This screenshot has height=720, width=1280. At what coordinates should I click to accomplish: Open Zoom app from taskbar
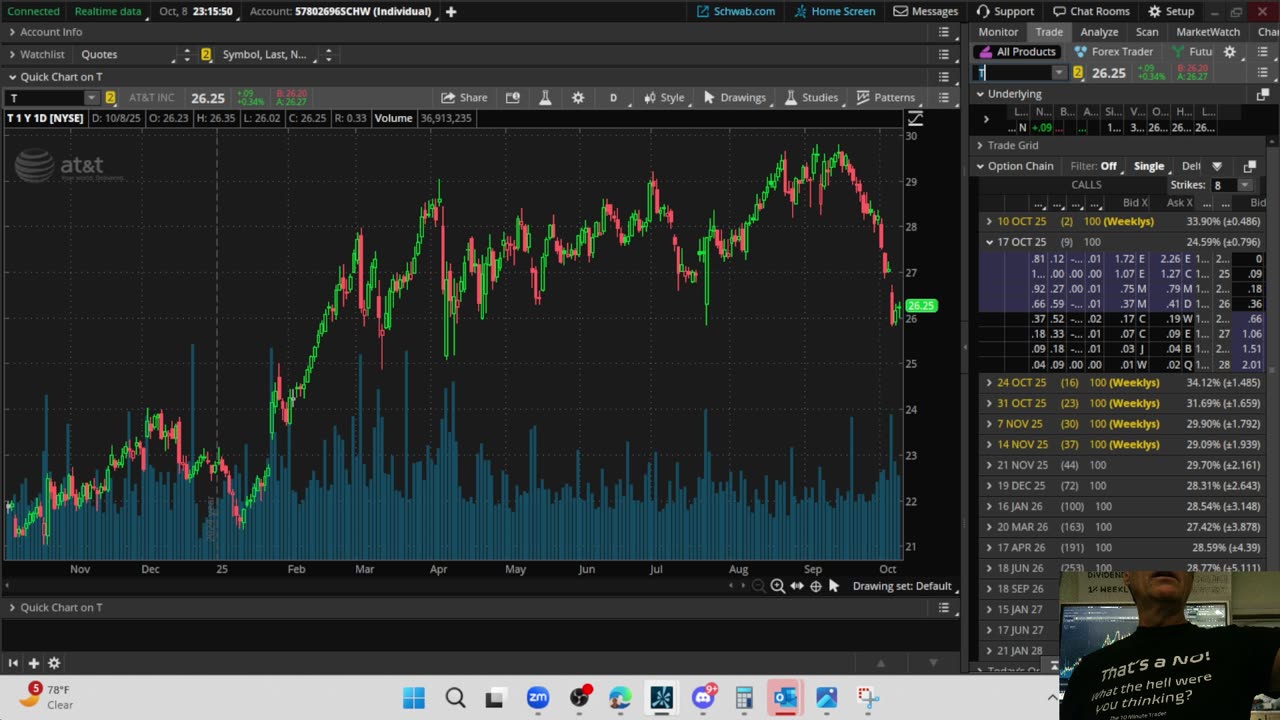(x=538, y=697)
